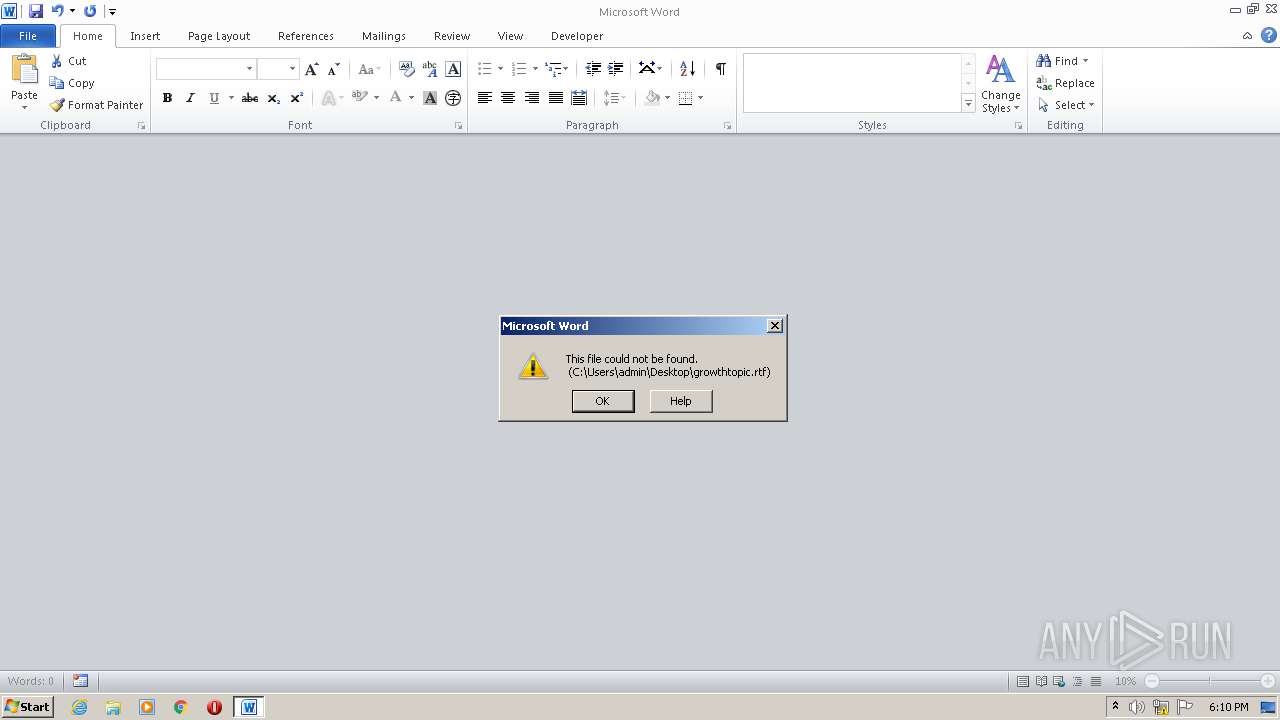Grow font size with large A icon
The height and width of the screenshot is (720, 1280).
pos(311,69)
